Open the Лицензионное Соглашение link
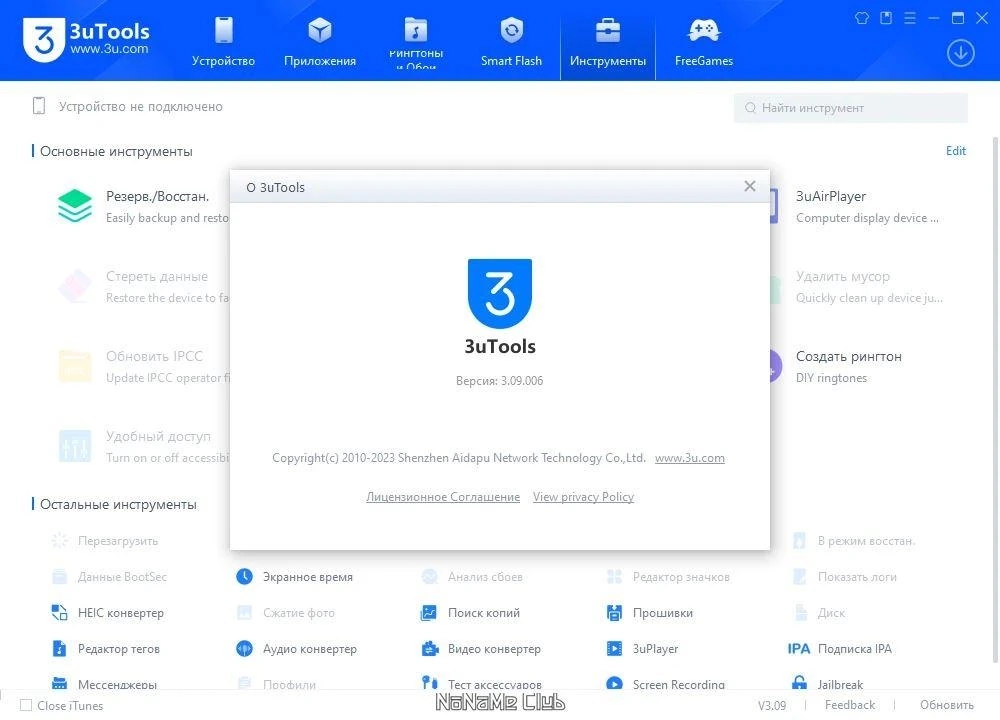 (443, 497)
